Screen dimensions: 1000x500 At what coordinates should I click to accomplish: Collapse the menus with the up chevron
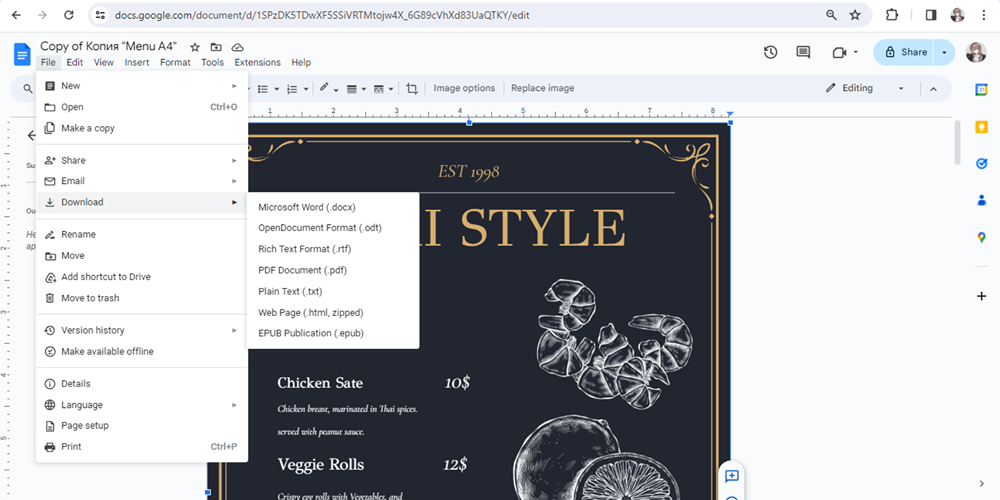933,89
